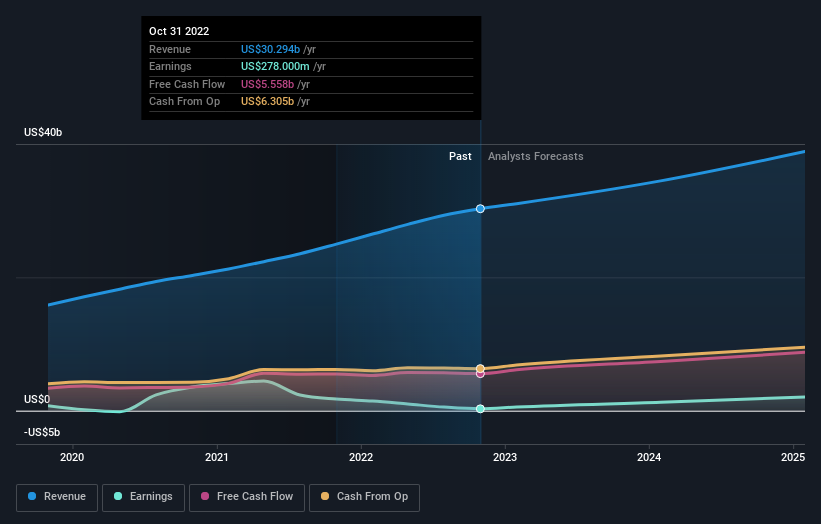Click the US$278.000m earnings value
Viewport: 821px width, 524px height.
coord(275,66)
